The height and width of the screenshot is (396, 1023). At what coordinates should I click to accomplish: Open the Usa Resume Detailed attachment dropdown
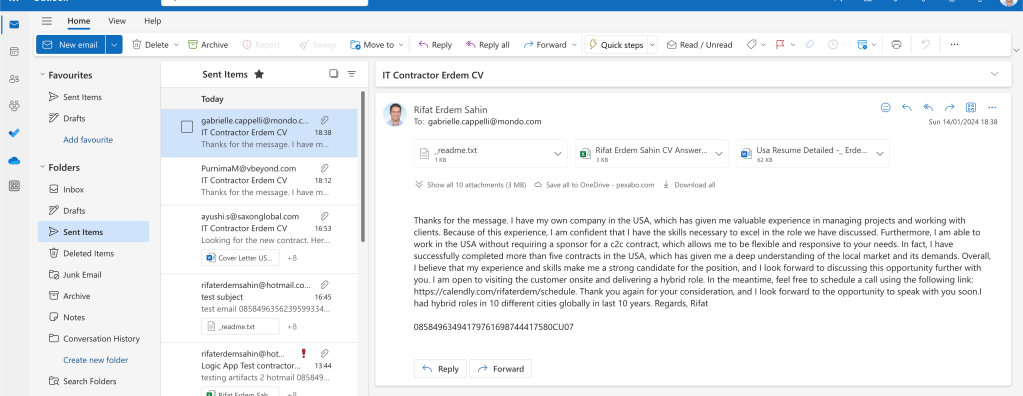[879, 154]
